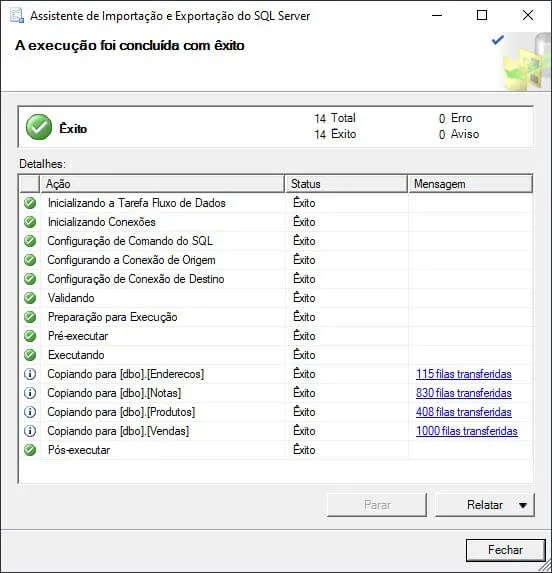Click info icon beside Copiando para [dbo].[Notas]
This screenshot has width=552, height=573.
click(x=30, y=393)
